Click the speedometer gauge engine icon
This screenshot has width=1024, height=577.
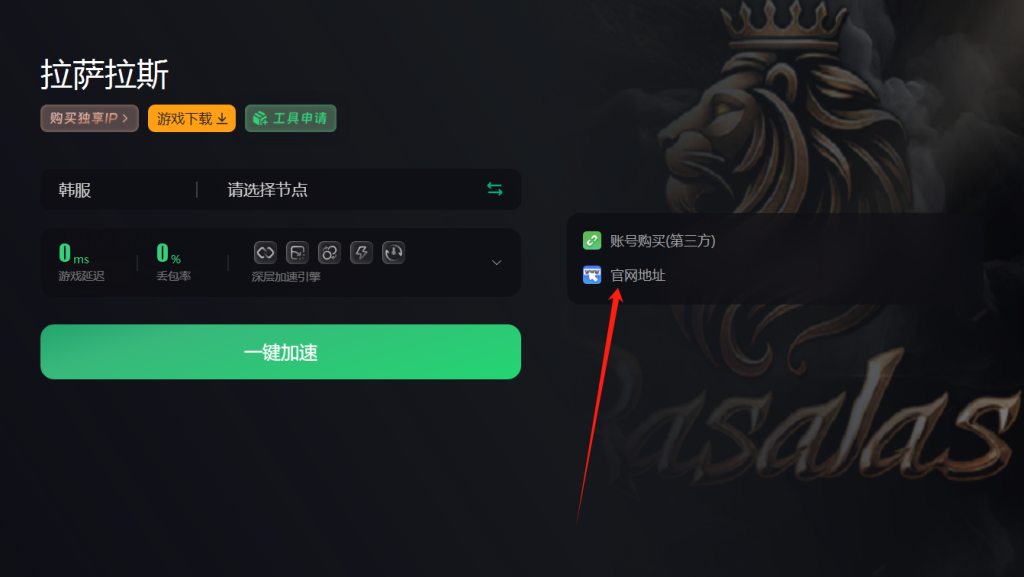(393, 253)
